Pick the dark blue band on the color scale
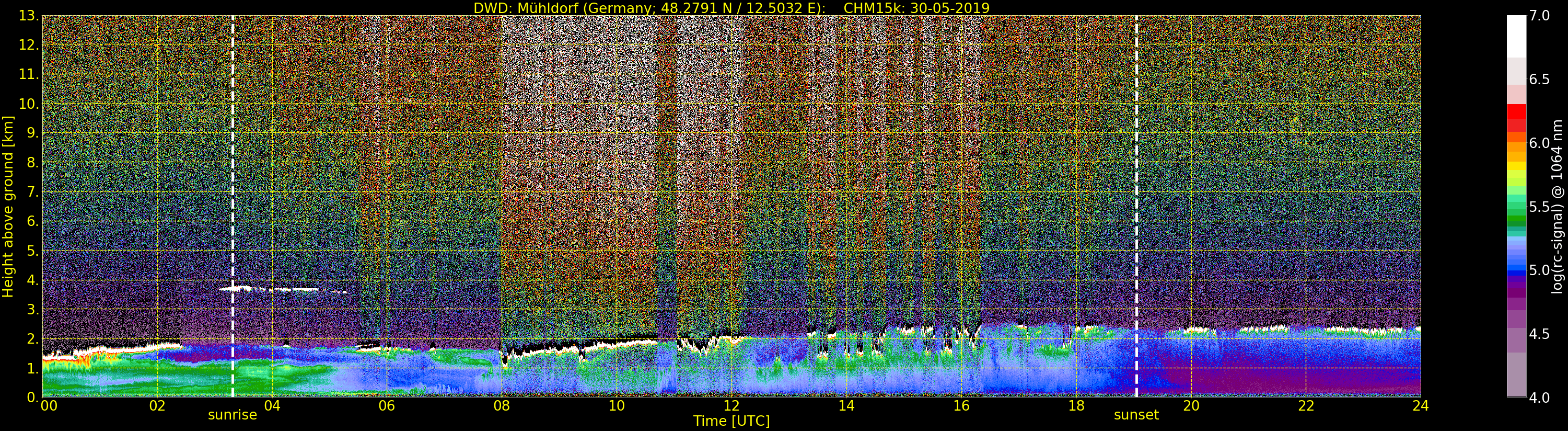 click(x=1516, y=274)
